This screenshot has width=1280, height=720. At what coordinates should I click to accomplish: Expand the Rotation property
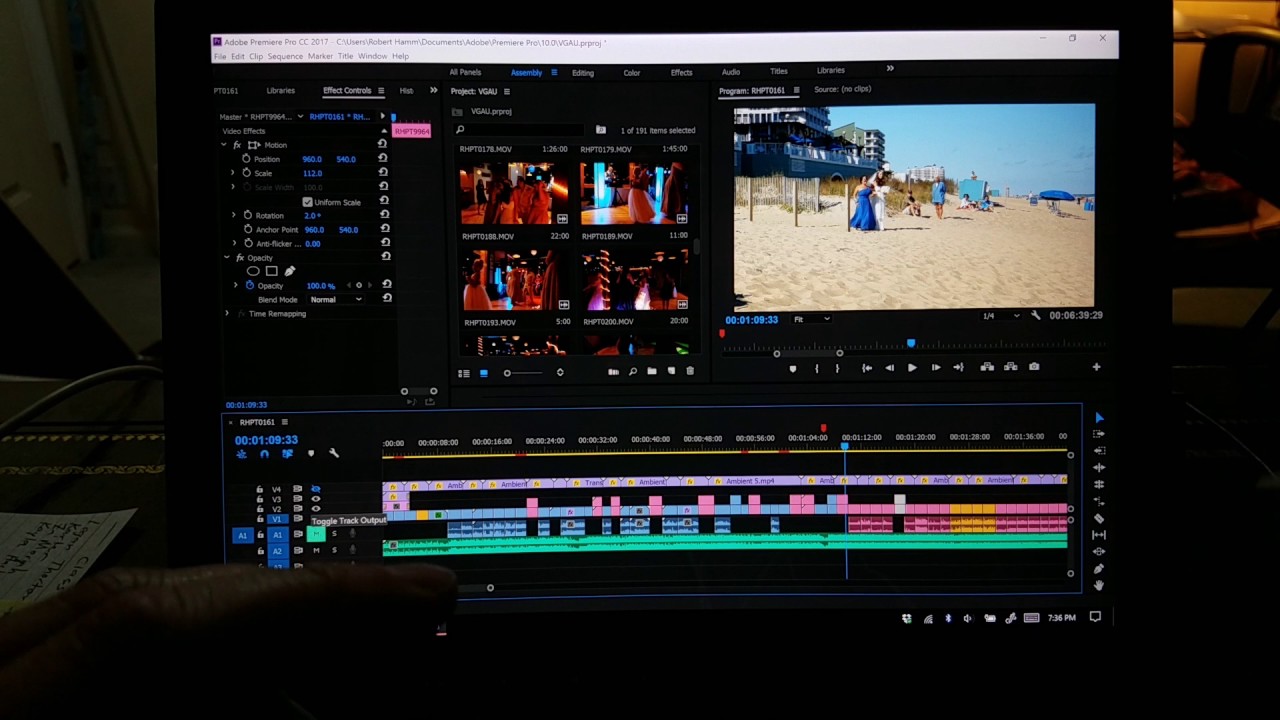234,215
